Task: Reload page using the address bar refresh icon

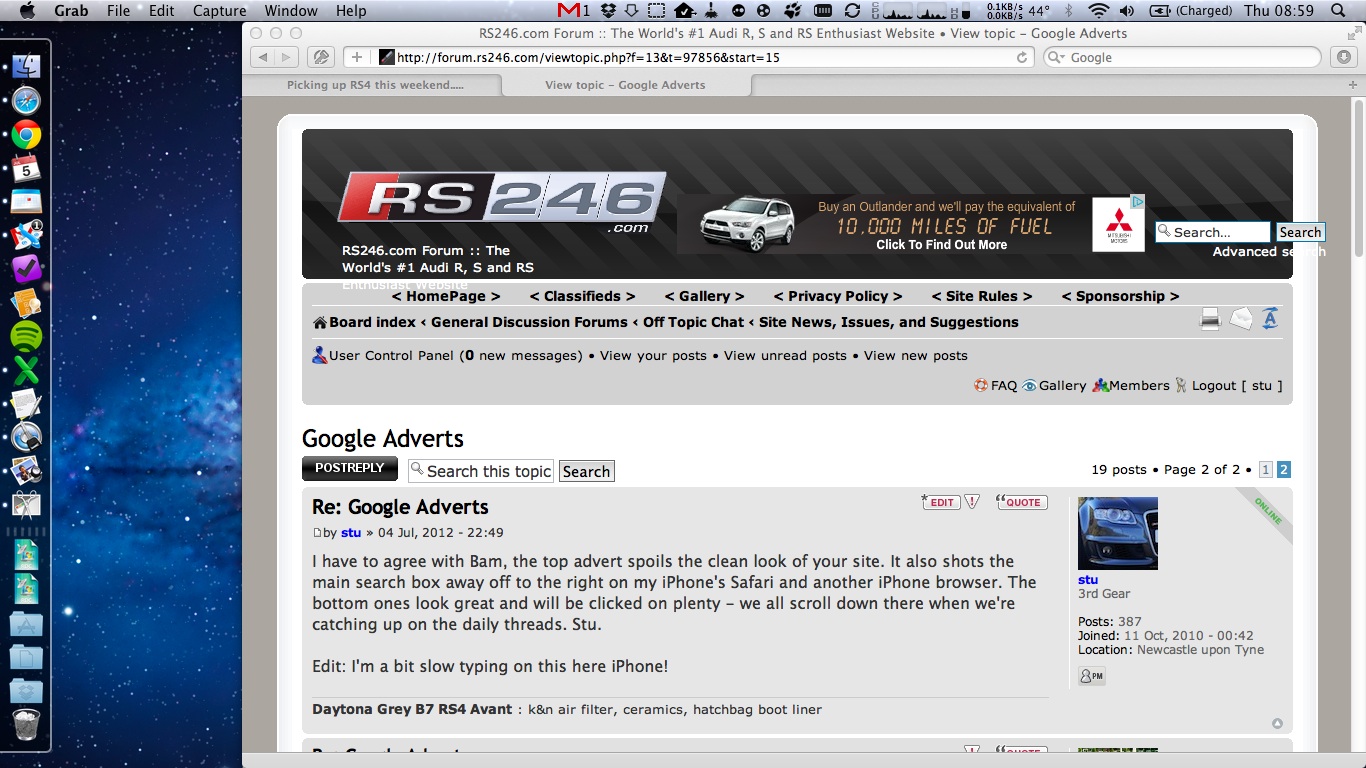Action: point(1022,57)
